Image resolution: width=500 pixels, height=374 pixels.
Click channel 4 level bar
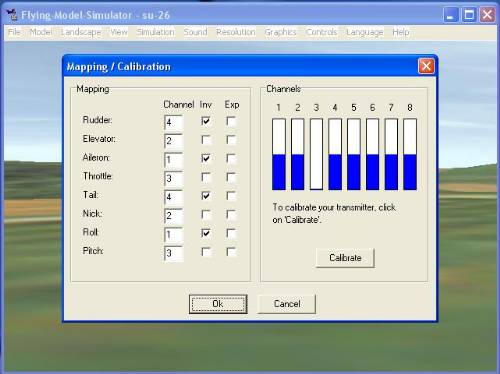click(335, 154)
